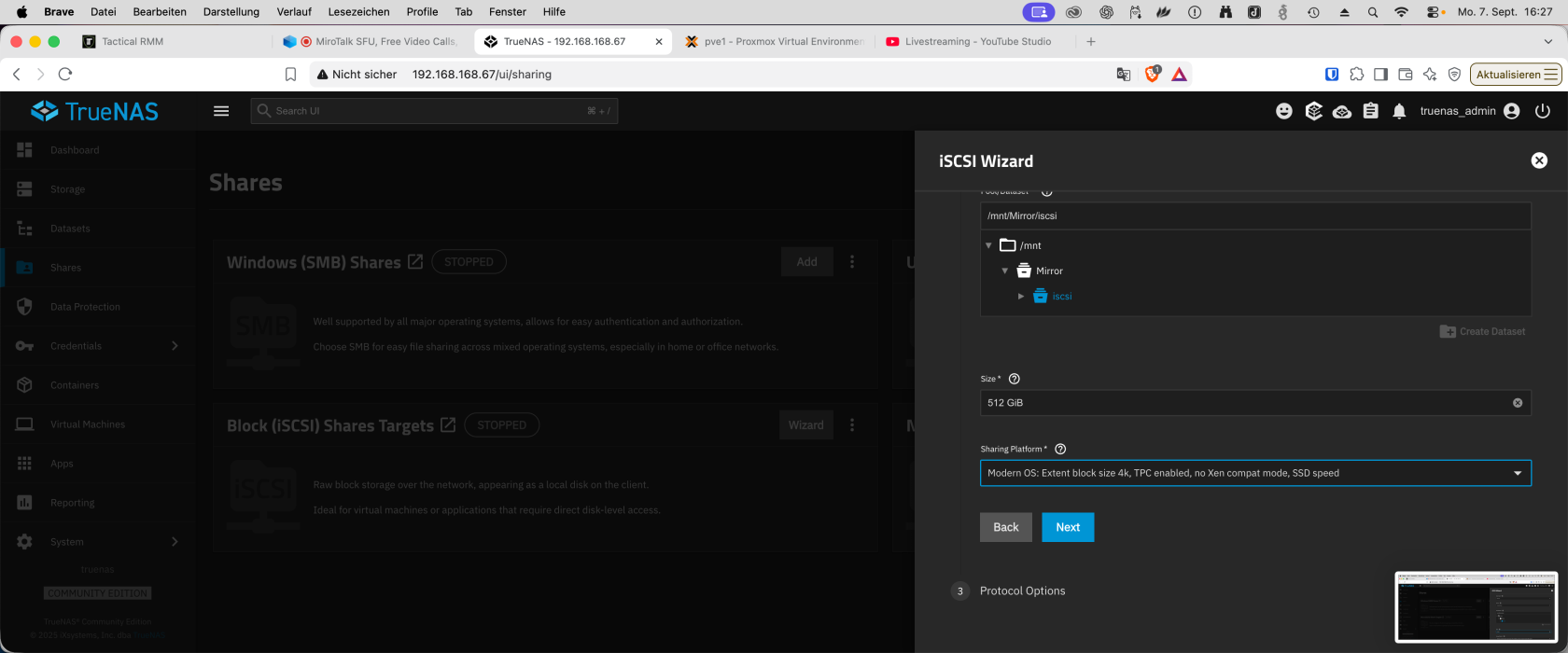Open the Dashboard sidebar page
Image resolution: width=1568 pixels, height=653 pixels.
[x=98, y=150]
